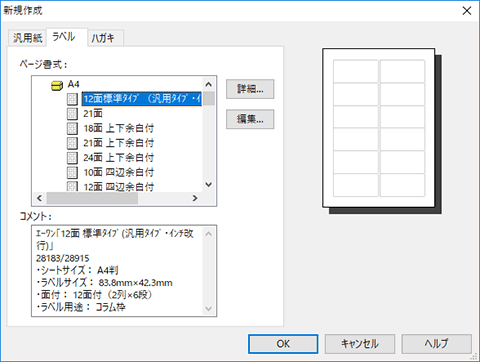This screenshot has width=480, height=362.
Task: Click format list scroll-down arrow
Action: [209, 184]
